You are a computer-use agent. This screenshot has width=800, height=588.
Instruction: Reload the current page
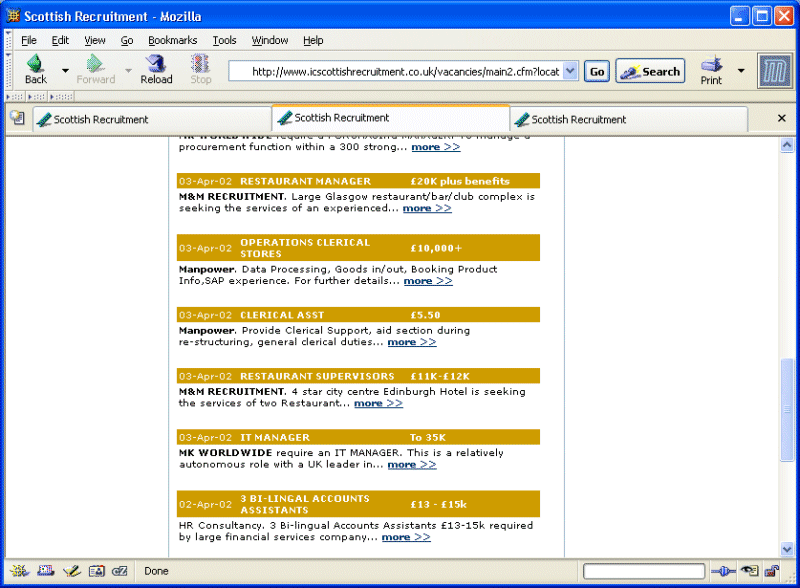[x=156, y=69]
